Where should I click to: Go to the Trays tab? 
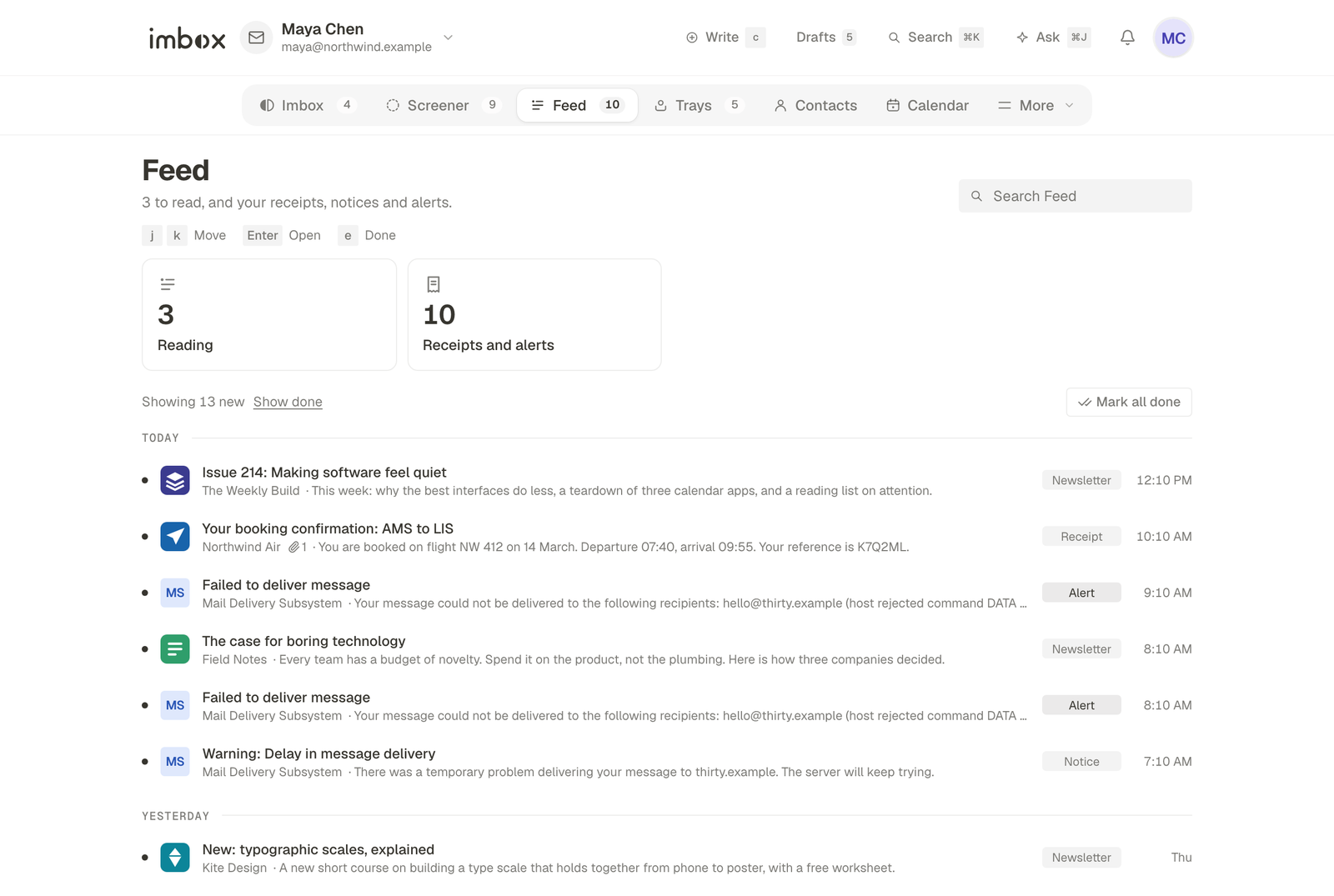coord(697,106)
